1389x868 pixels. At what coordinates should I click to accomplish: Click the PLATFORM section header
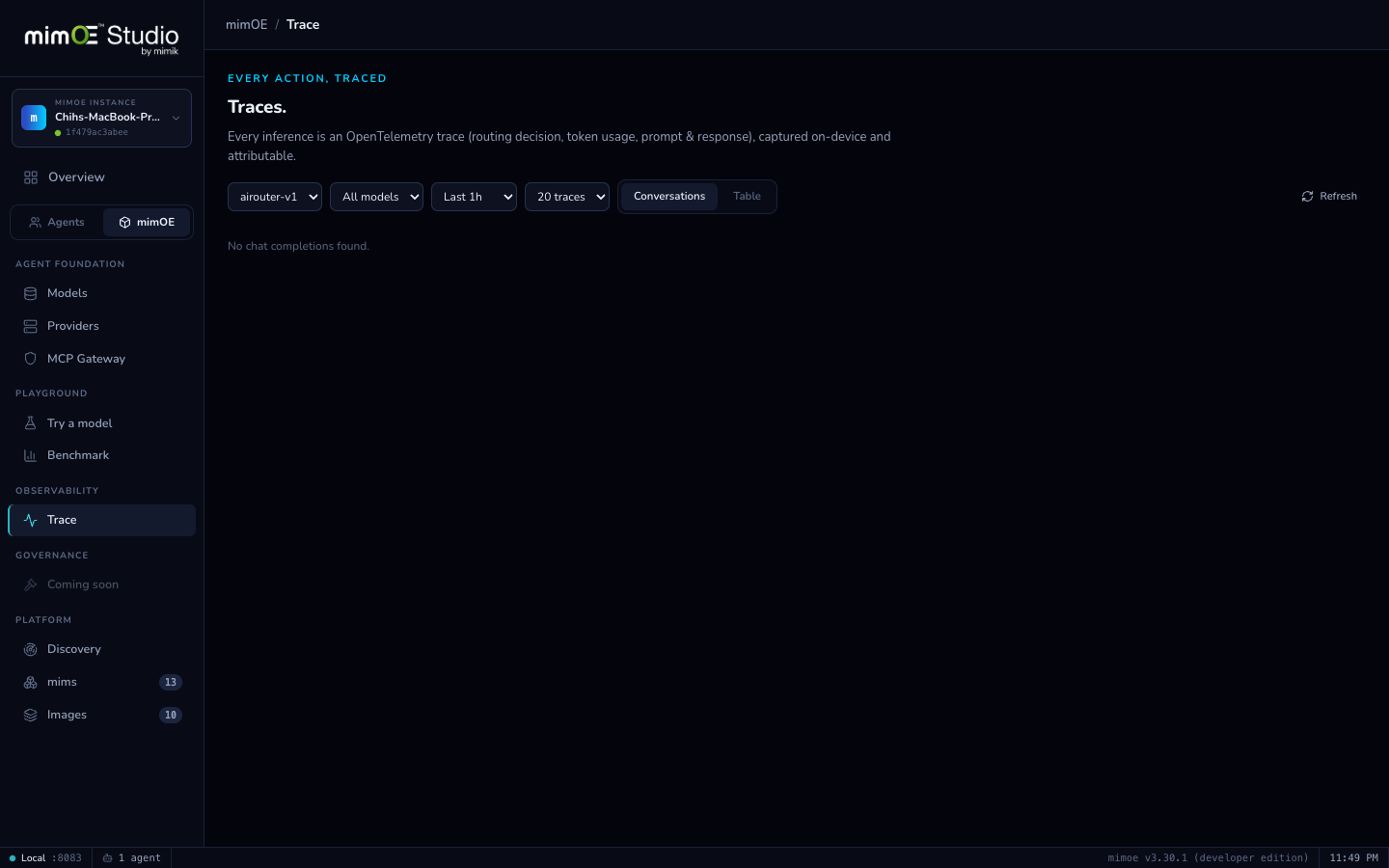(x=43, y=620)
